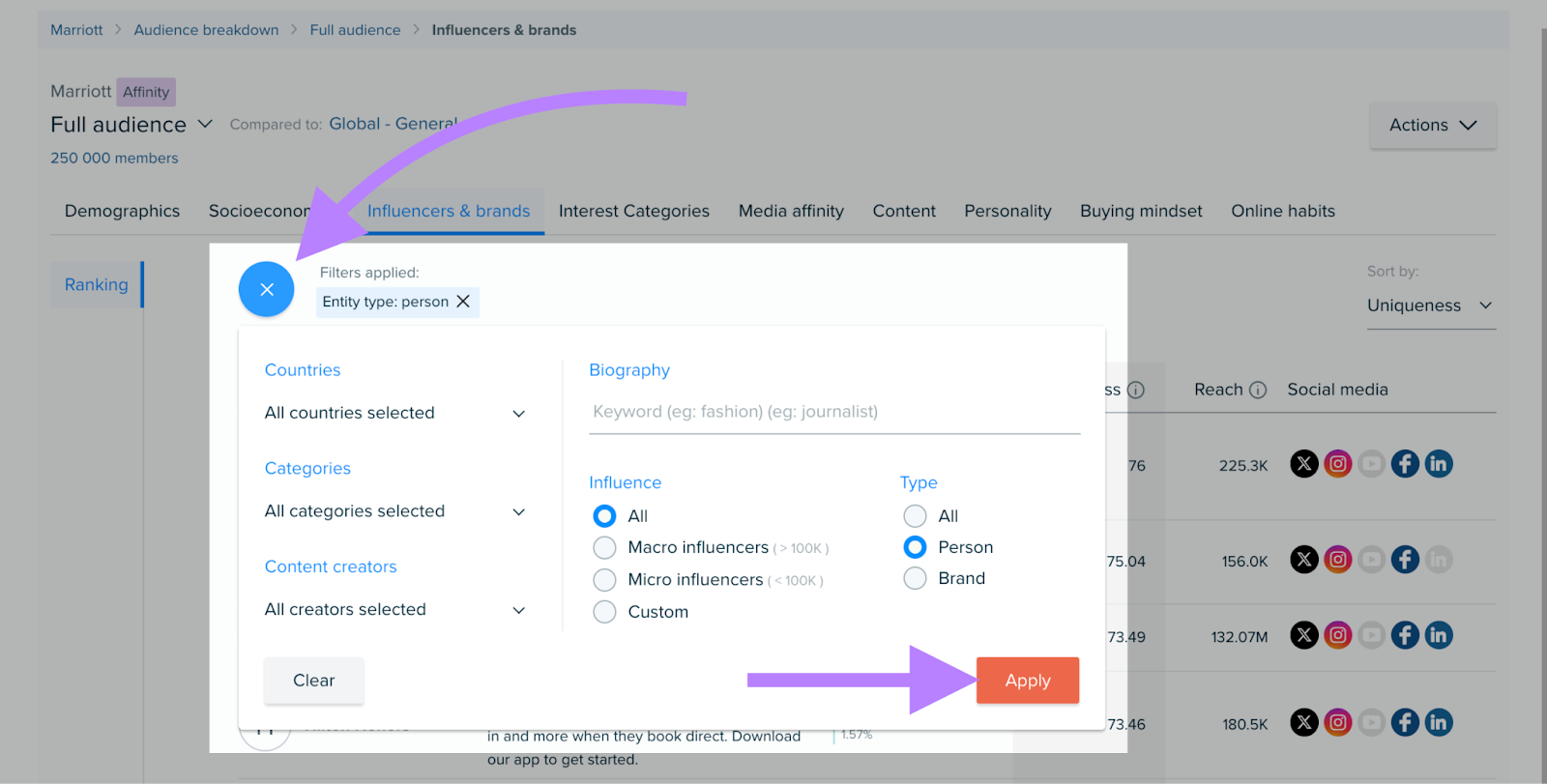
Task: Close the filter panel with the blue X button
Action: tap(266, 289)
